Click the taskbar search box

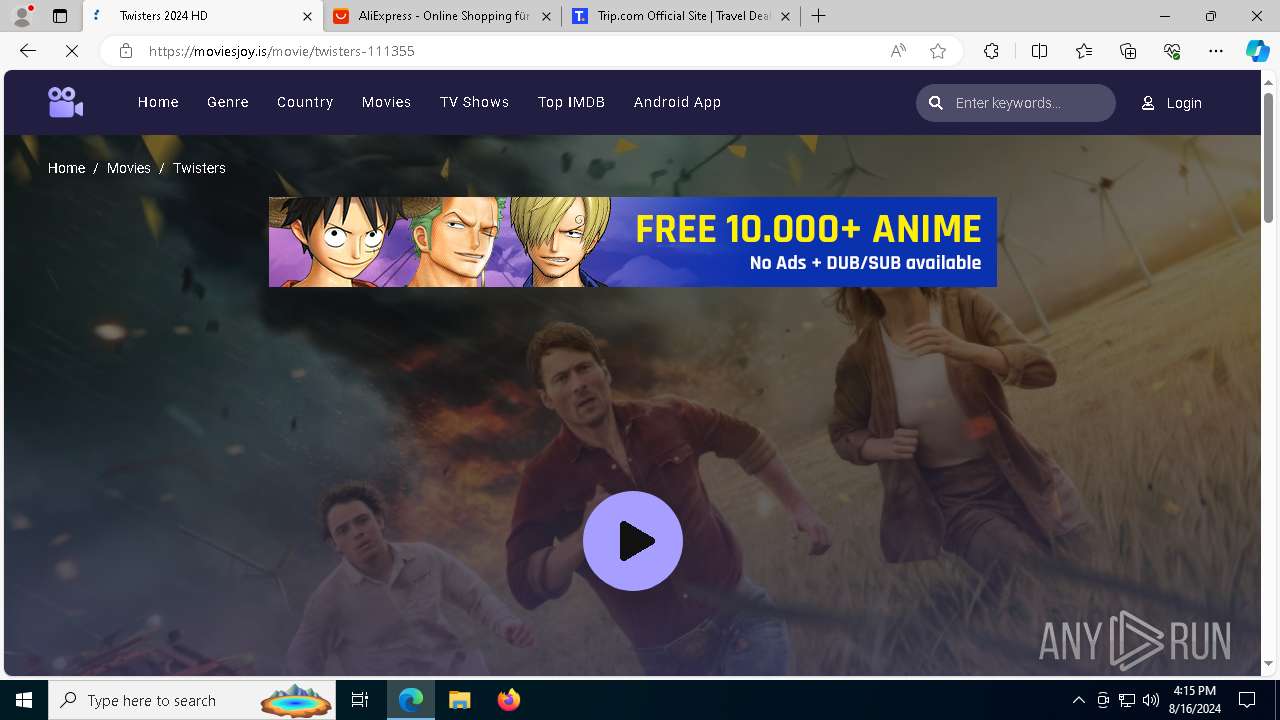(193, 700)
